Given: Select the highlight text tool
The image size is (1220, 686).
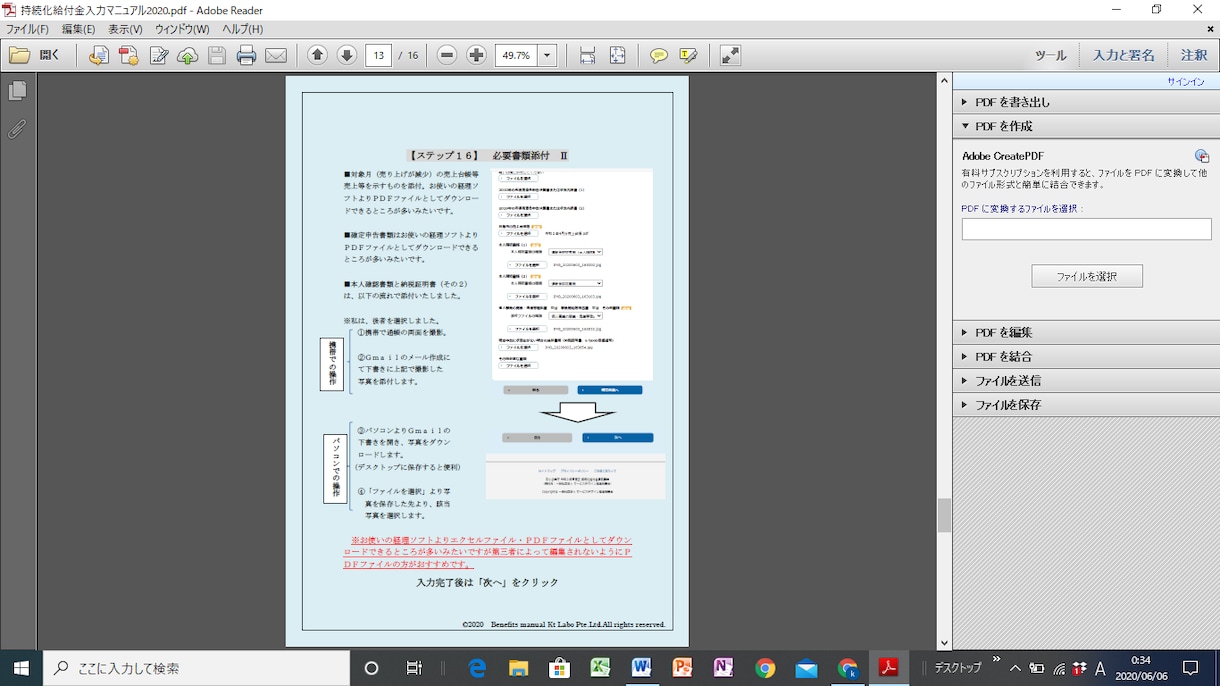Looking at the screenshot, I should [x=688, y=56].
